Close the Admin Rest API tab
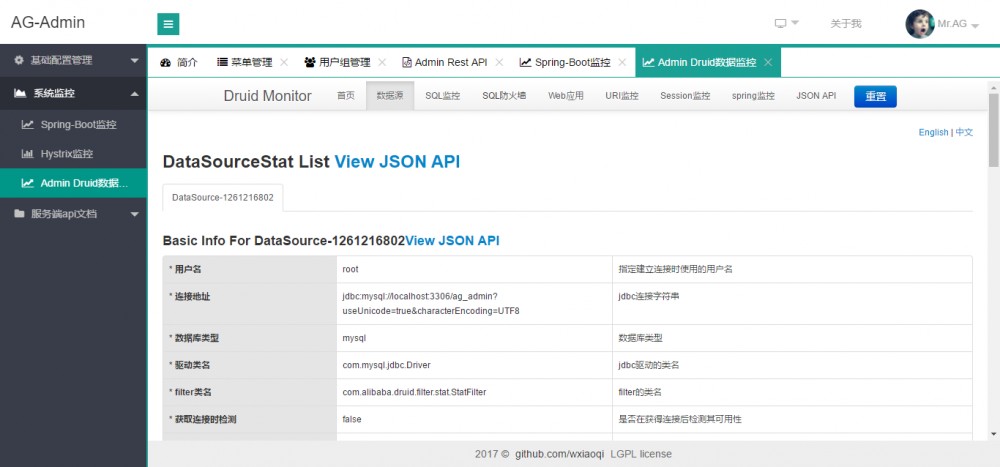 pos(499,63)
